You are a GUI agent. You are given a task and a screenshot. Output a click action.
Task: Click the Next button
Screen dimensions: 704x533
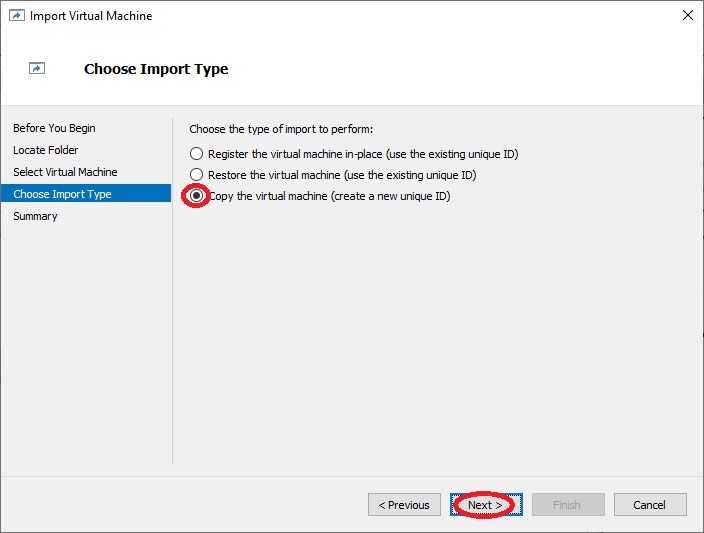486,505
